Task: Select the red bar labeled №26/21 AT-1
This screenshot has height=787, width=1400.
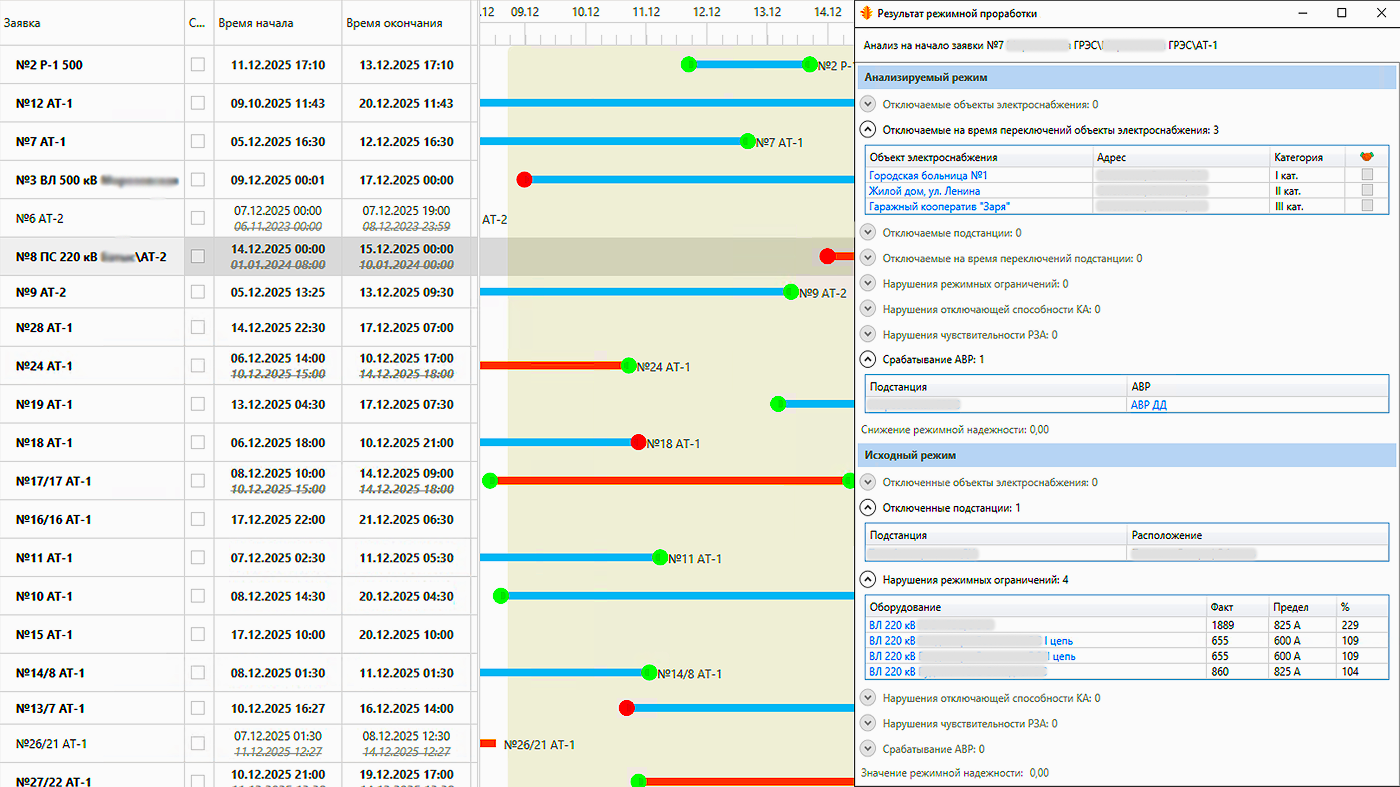Action: [x=488, y=744]
